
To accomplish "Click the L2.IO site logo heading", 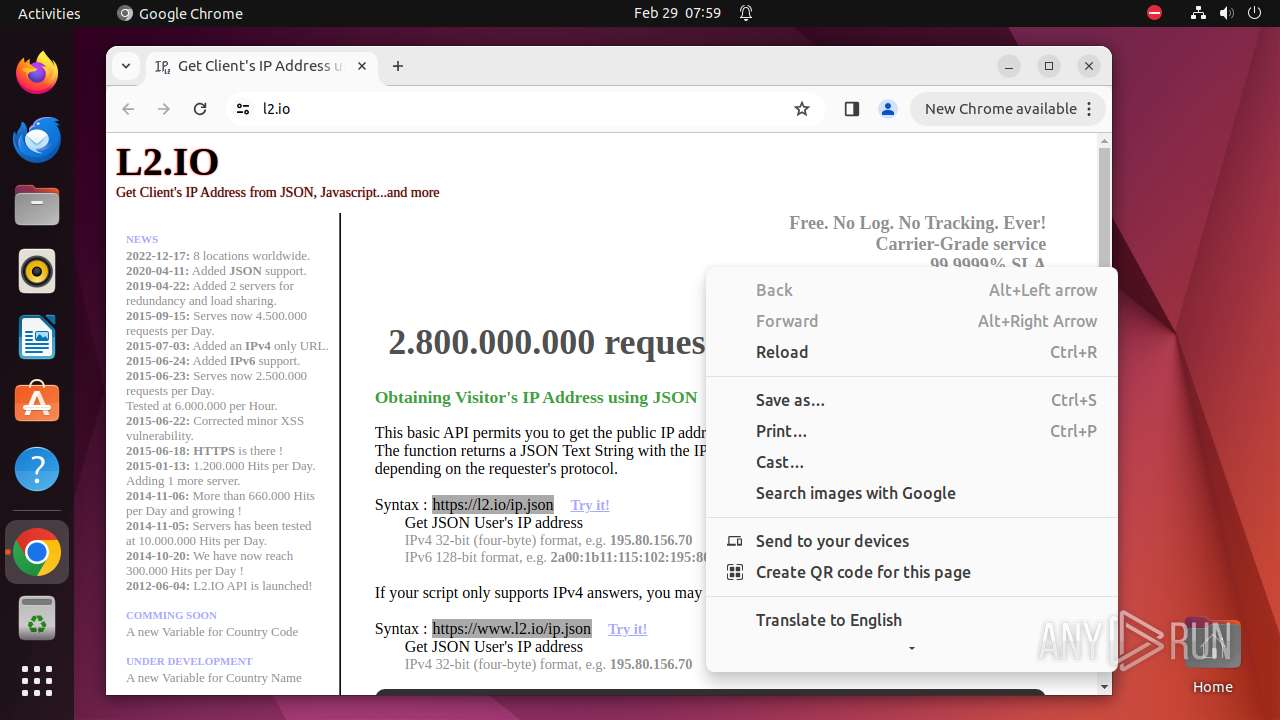I will (168, 162).
